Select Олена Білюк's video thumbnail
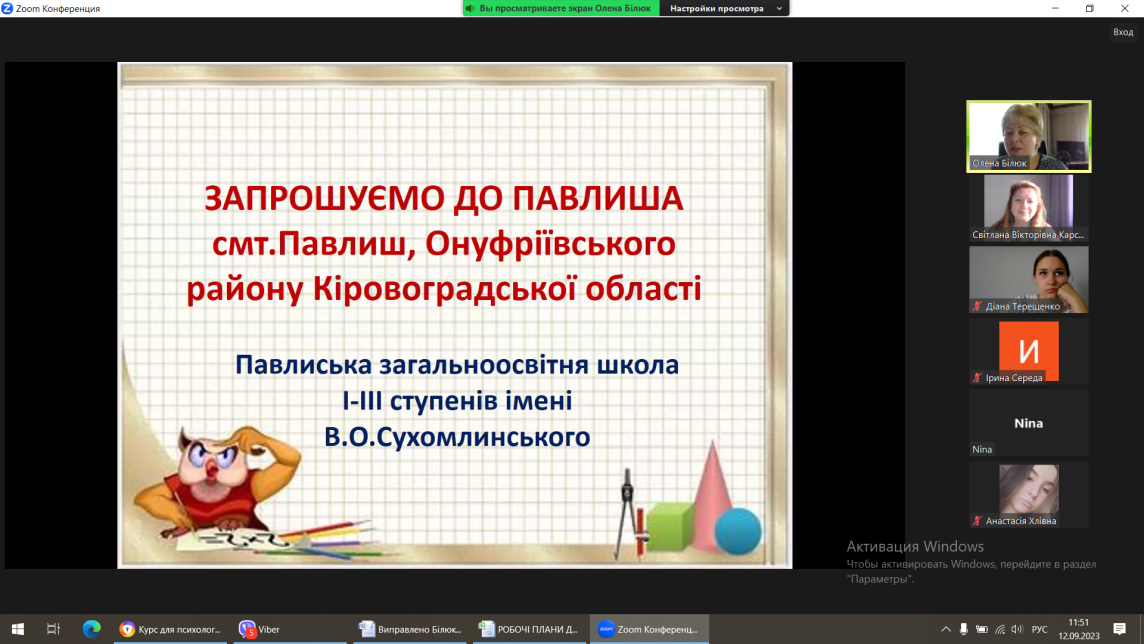 (x=1028, y=136)
